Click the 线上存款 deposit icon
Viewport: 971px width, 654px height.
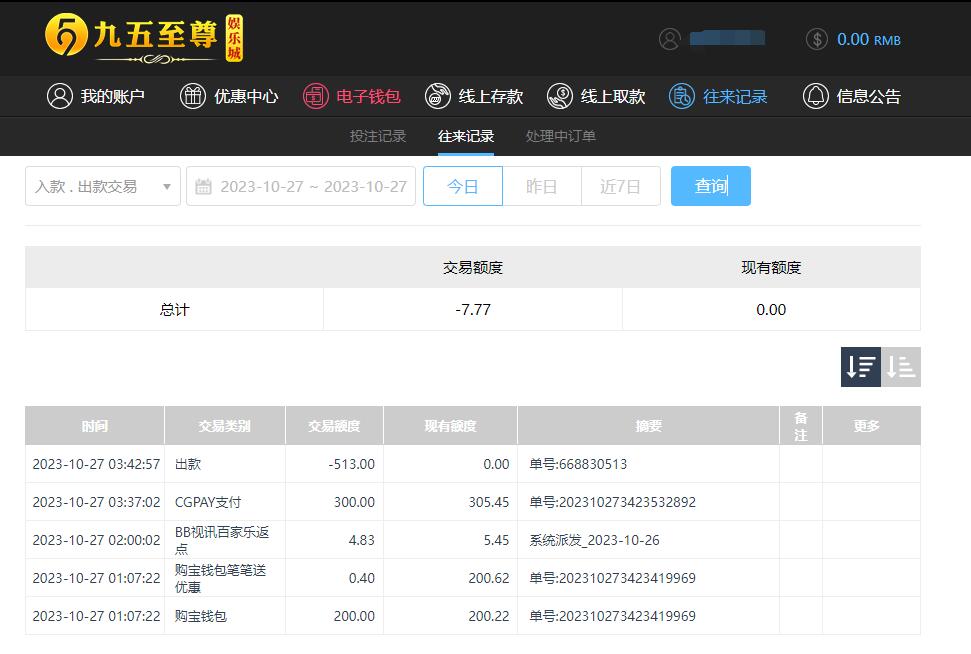coord(438,96)
